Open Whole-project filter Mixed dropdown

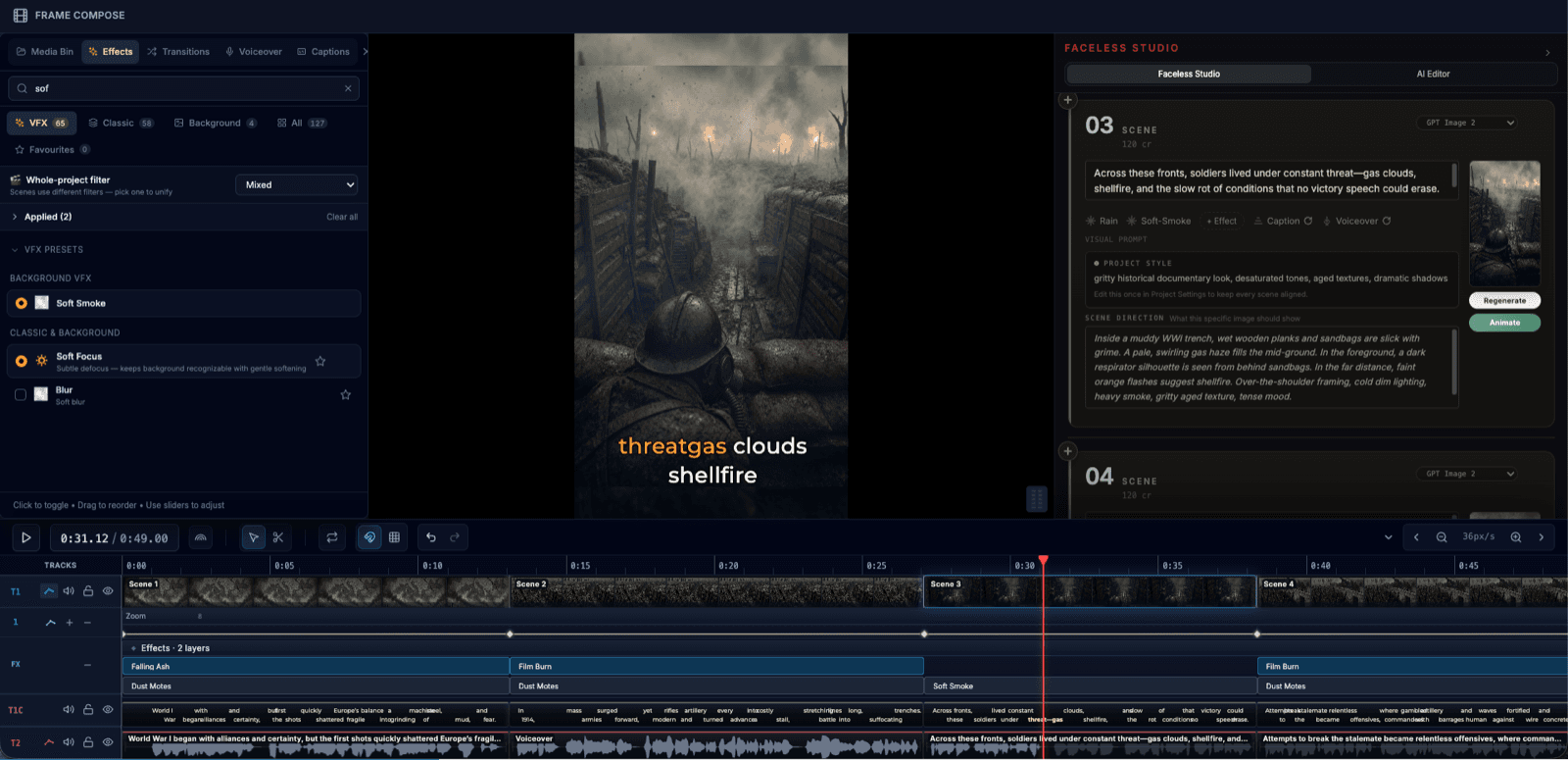point(297,184)
